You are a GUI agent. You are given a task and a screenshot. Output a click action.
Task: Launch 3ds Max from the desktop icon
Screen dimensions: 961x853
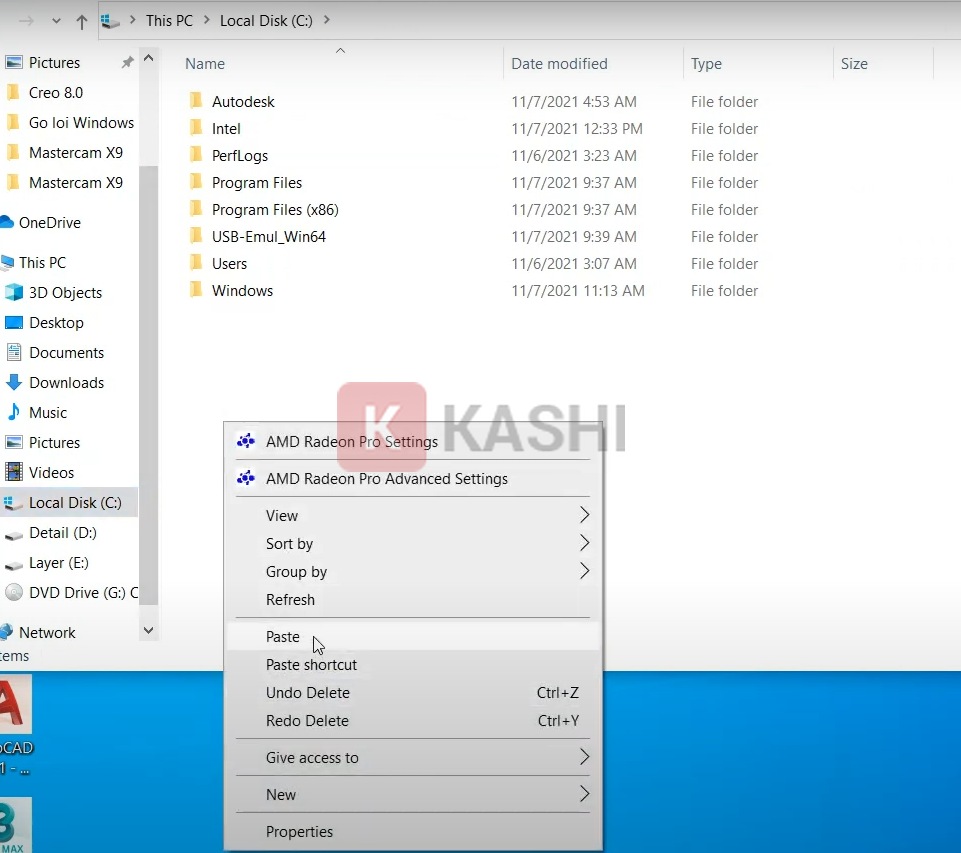point(15,826)
